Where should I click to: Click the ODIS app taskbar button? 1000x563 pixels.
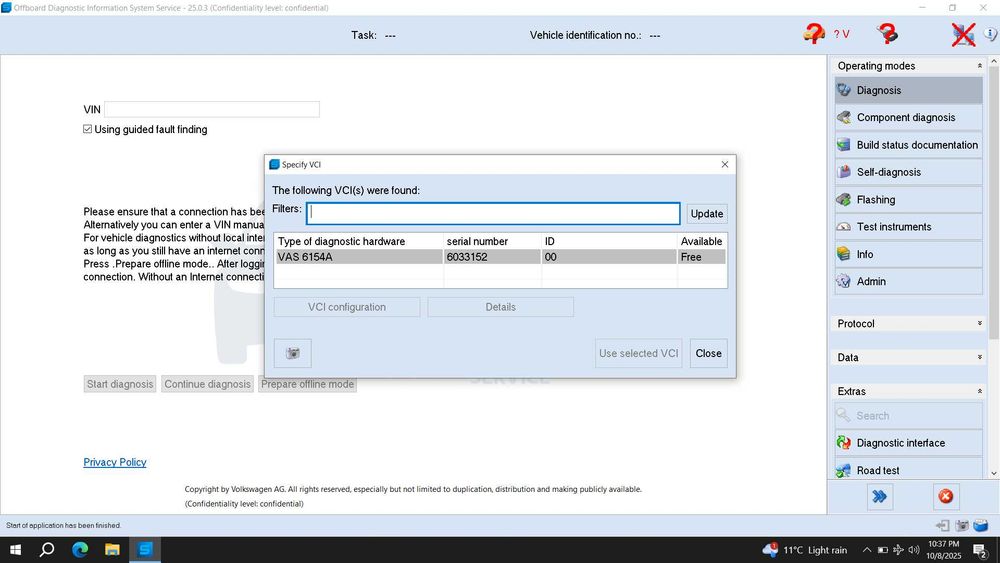coord(145,550)
